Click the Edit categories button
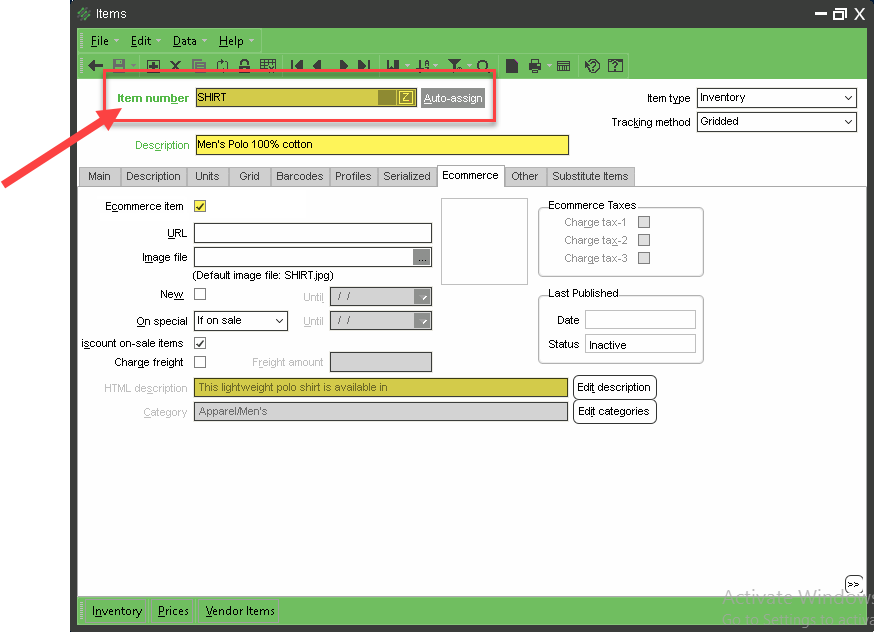The height and width of the screenshot is (632, 874). (x=614, y=411)
